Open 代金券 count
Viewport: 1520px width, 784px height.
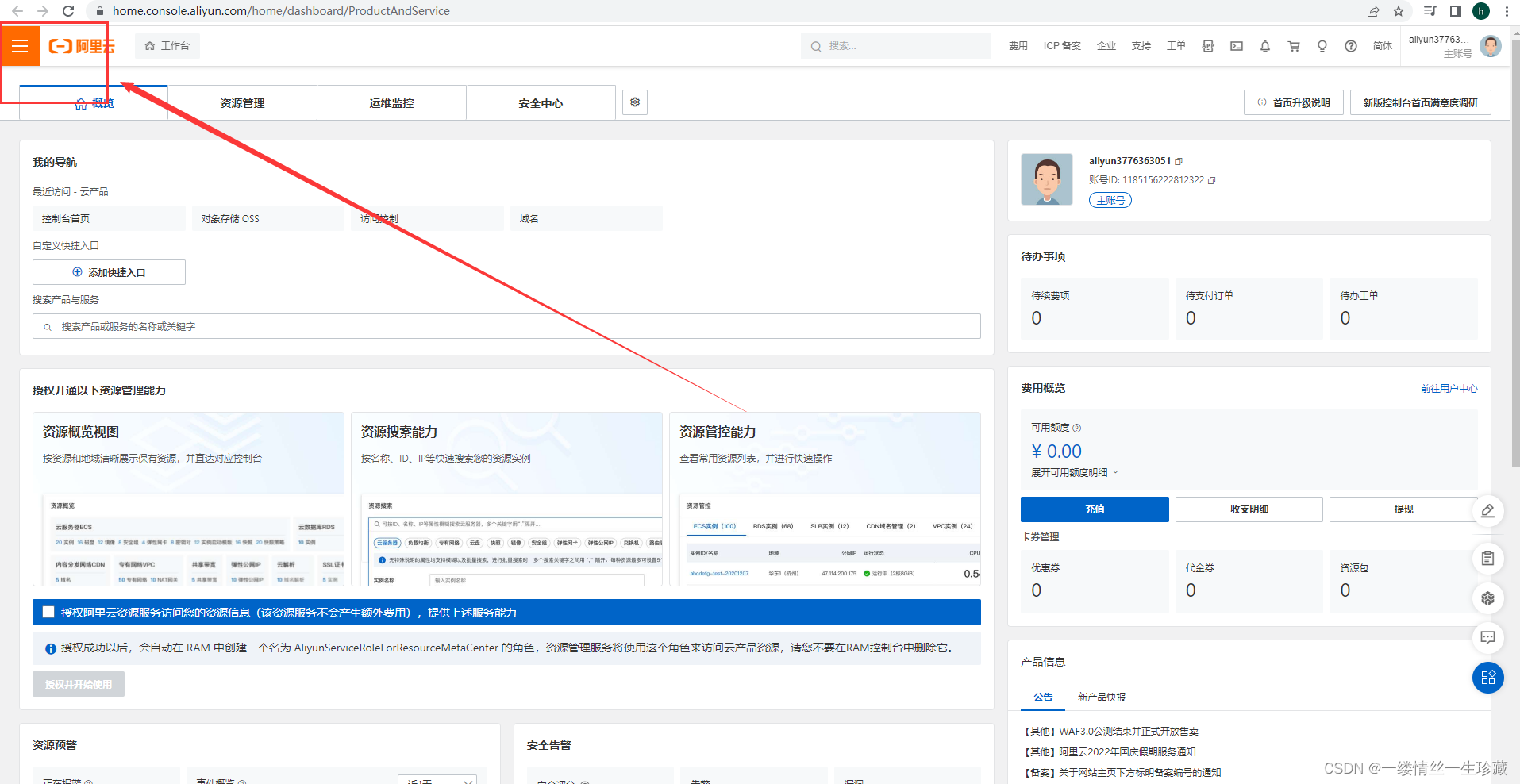[1191, 590]
